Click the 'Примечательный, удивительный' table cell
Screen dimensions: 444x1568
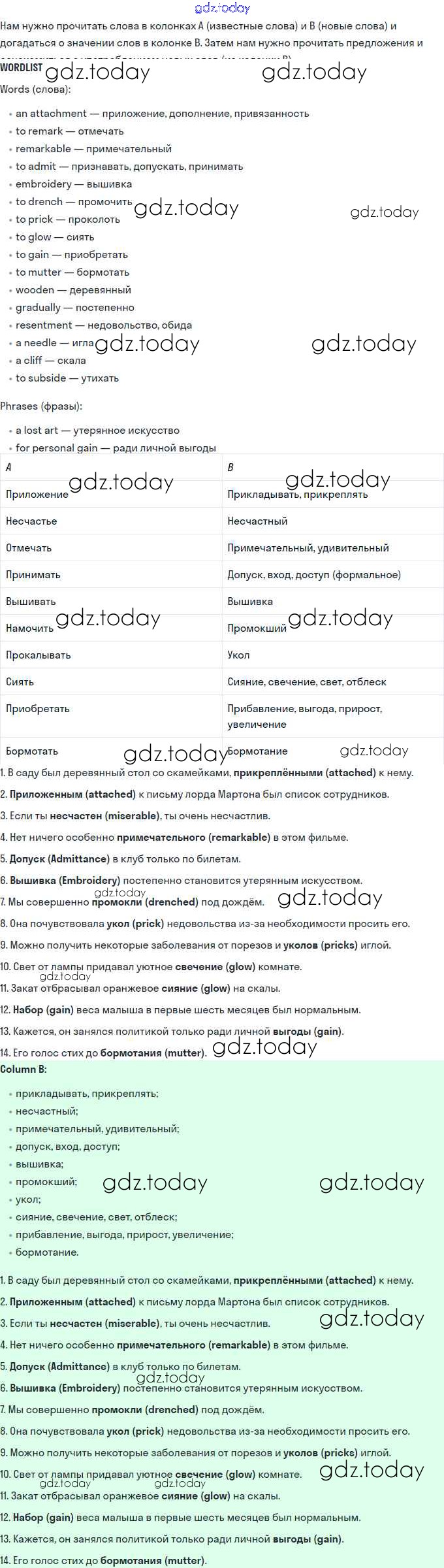coord(308,548)
